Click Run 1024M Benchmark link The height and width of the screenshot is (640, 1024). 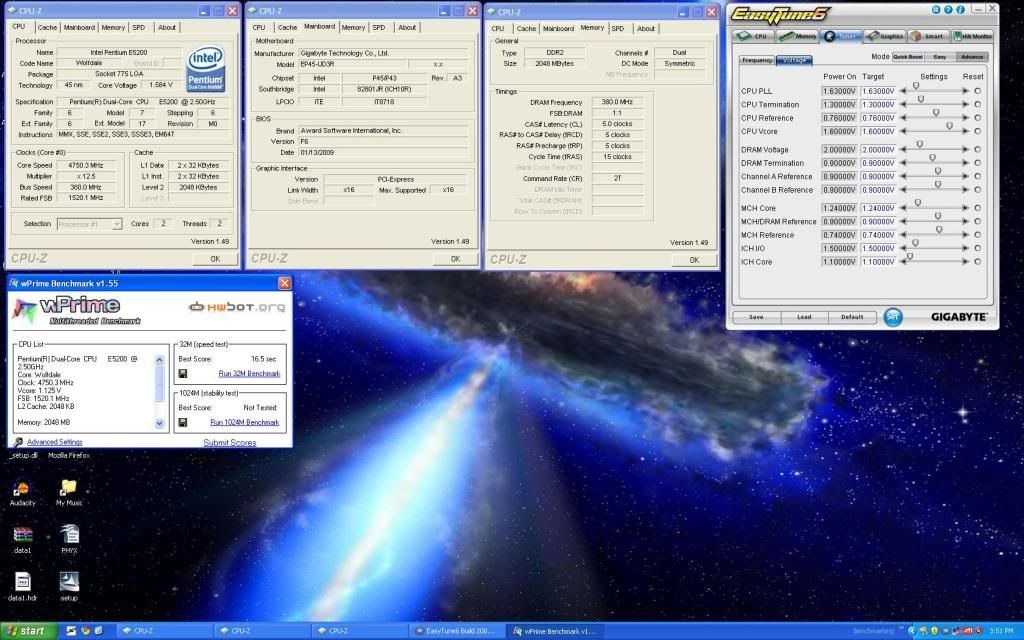click(x=244, y=423)
